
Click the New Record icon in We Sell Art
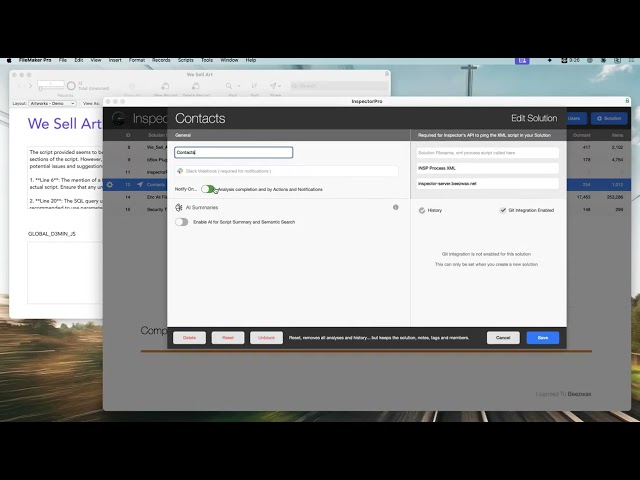tap(165, 86)
